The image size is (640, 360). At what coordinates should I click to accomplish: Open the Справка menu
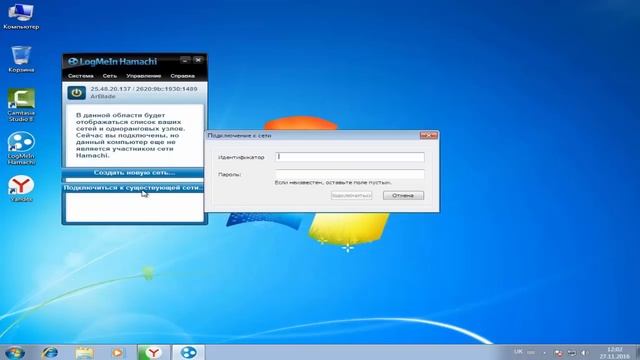[182, 76]
